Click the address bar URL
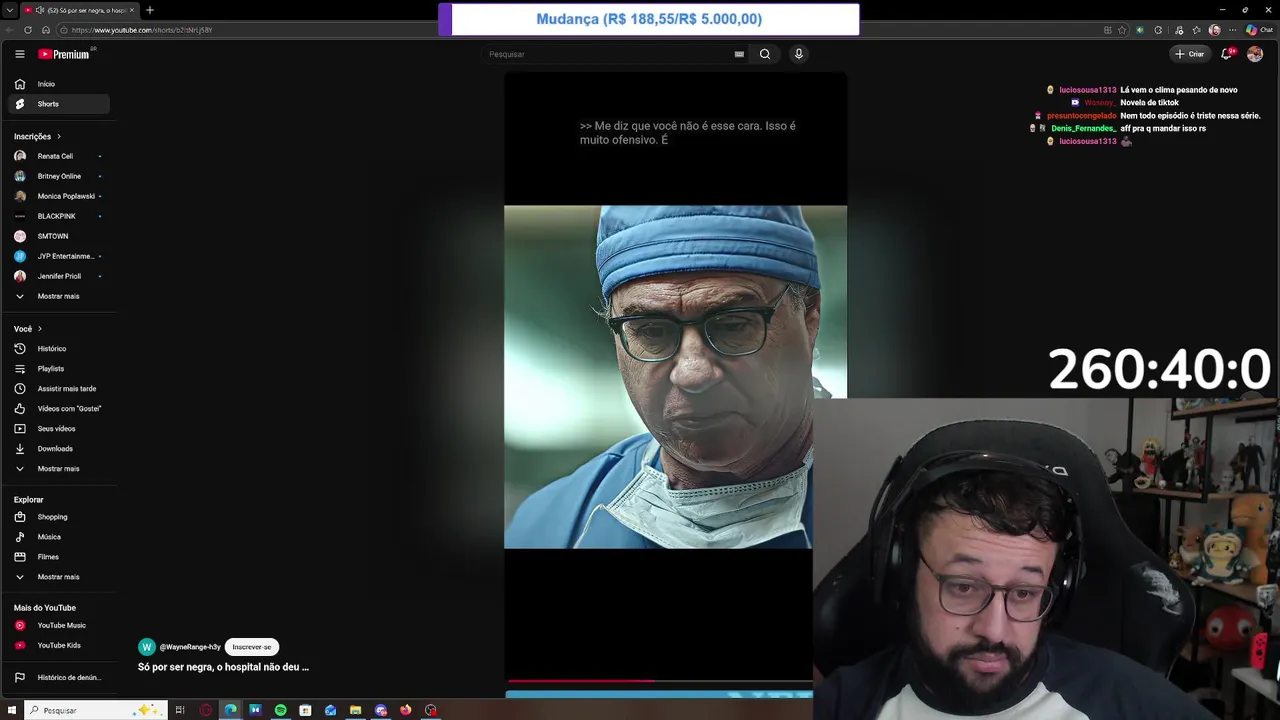 click(x=142, y=30)
